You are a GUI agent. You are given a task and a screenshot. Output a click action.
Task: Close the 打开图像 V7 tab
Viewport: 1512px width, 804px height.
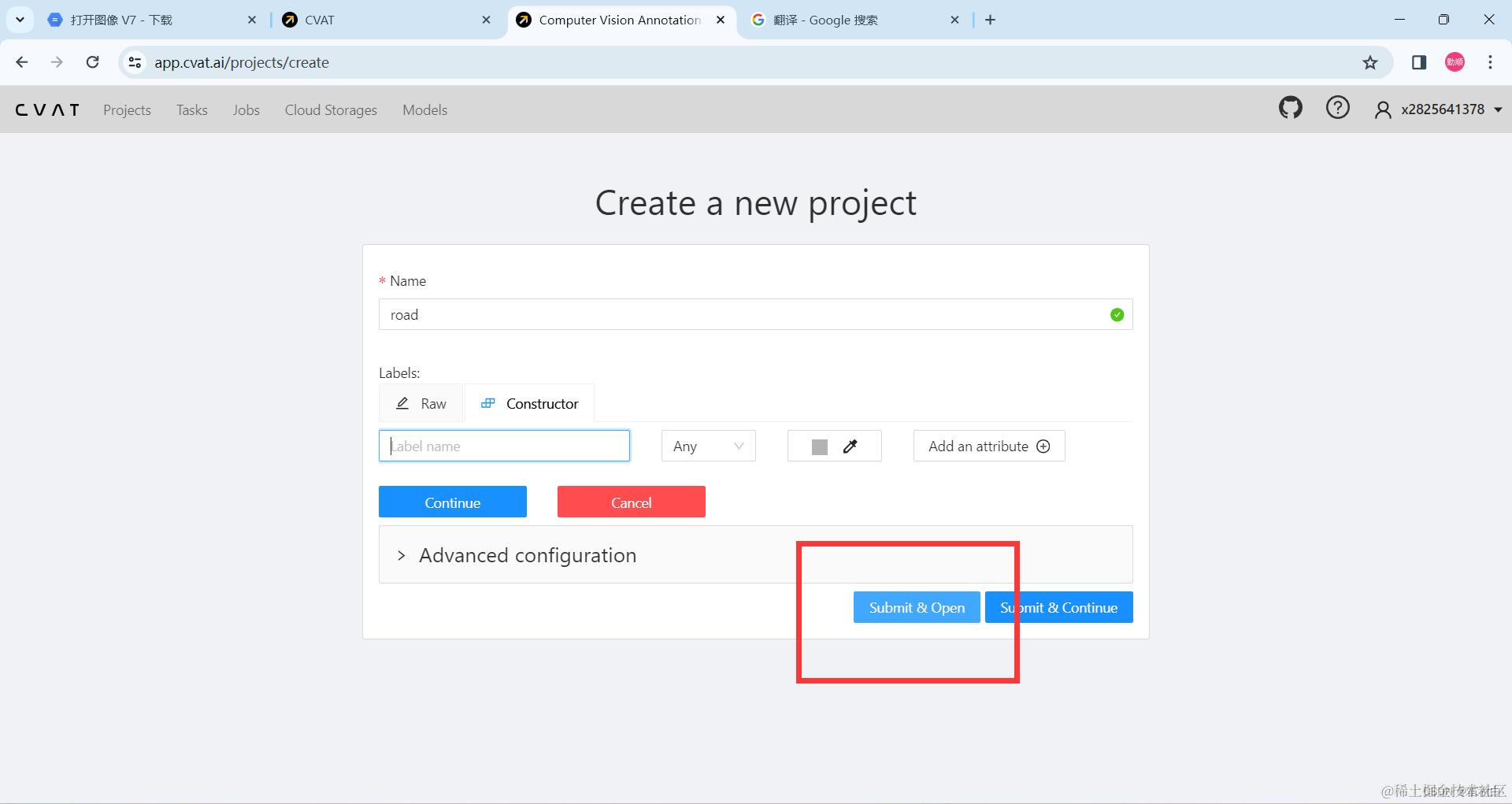[252, 20]
